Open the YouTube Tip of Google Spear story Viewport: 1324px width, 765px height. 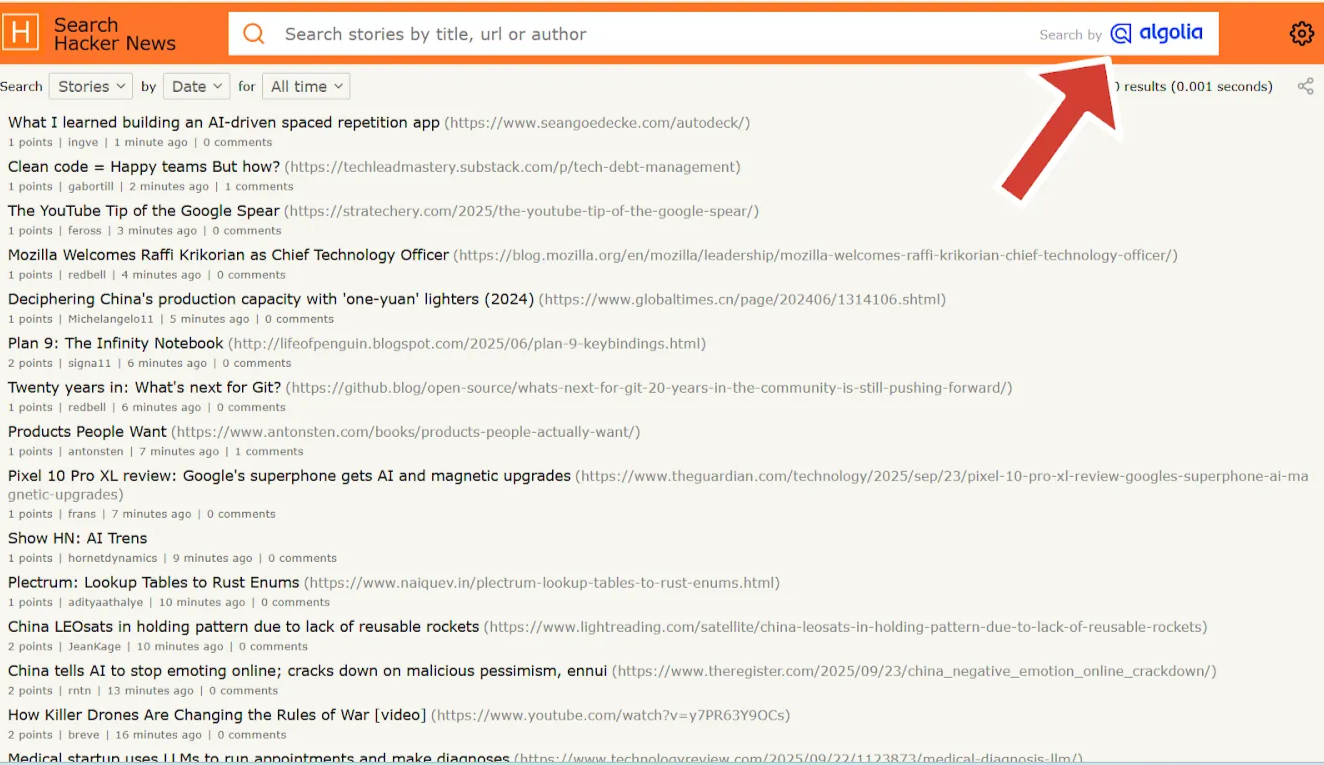coord(144,210)
